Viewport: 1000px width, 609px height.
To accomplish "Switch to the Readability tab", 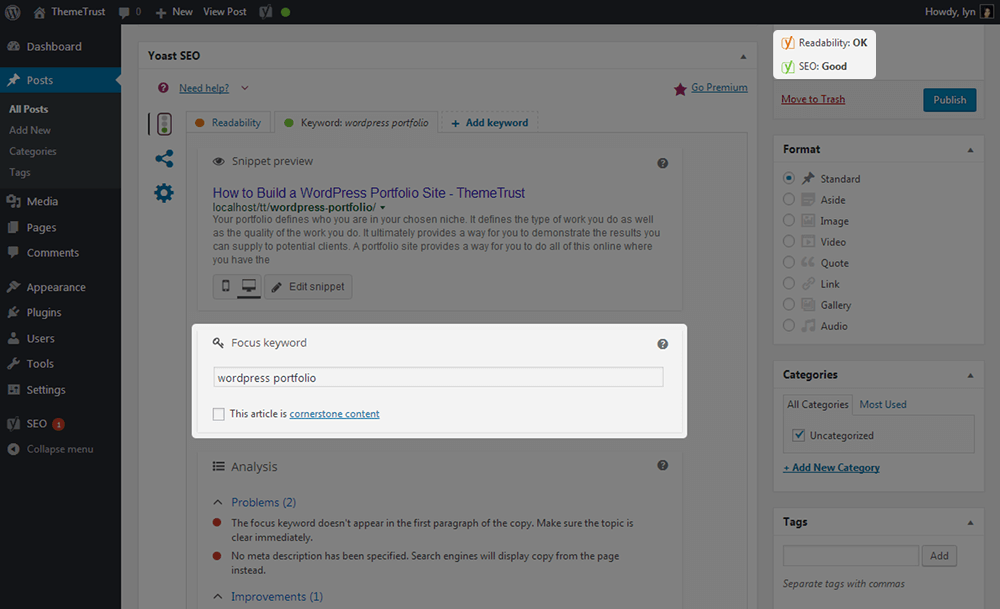I will (228, 123).
